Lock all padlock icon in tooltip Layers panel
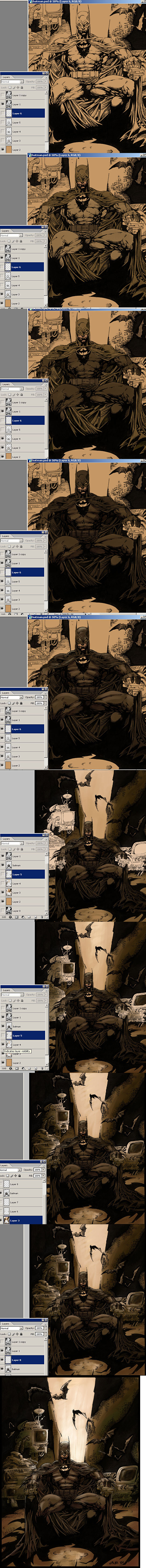 pos(22,1001)
